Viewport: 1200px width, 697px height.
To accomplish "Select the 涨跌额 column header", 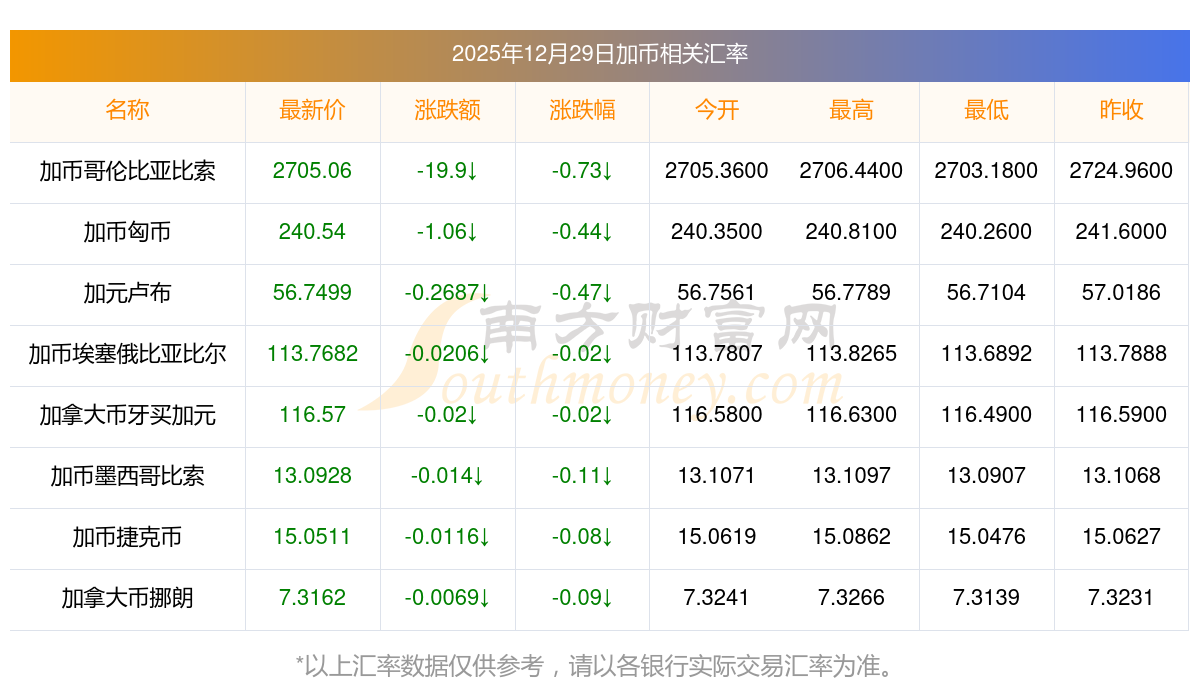I will coord(447,110).
